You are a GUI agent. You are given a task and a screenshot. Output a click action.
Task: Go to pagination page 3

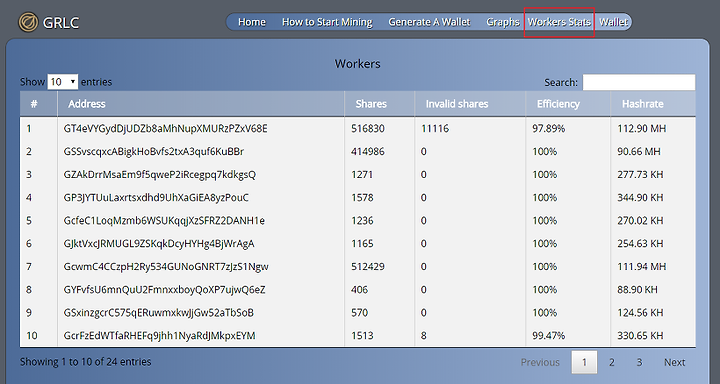click(639, 362)
